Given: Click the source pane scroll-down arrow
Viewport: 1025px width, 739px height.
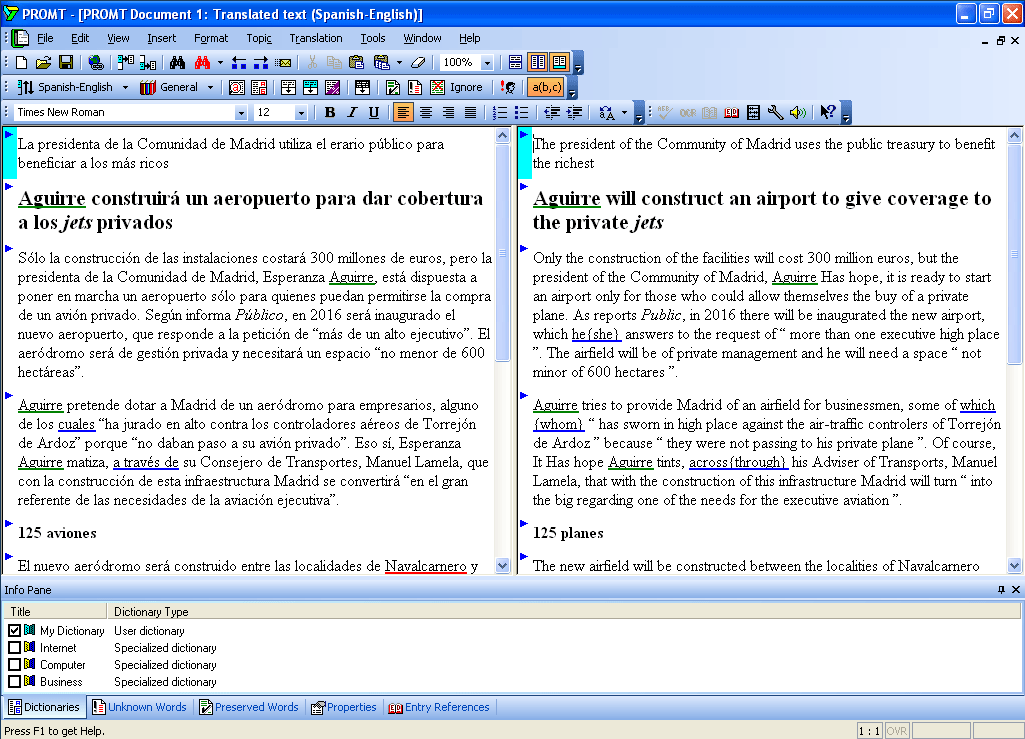Looking at the screenshot, I should pyautogui.click(x=502, y=566).
